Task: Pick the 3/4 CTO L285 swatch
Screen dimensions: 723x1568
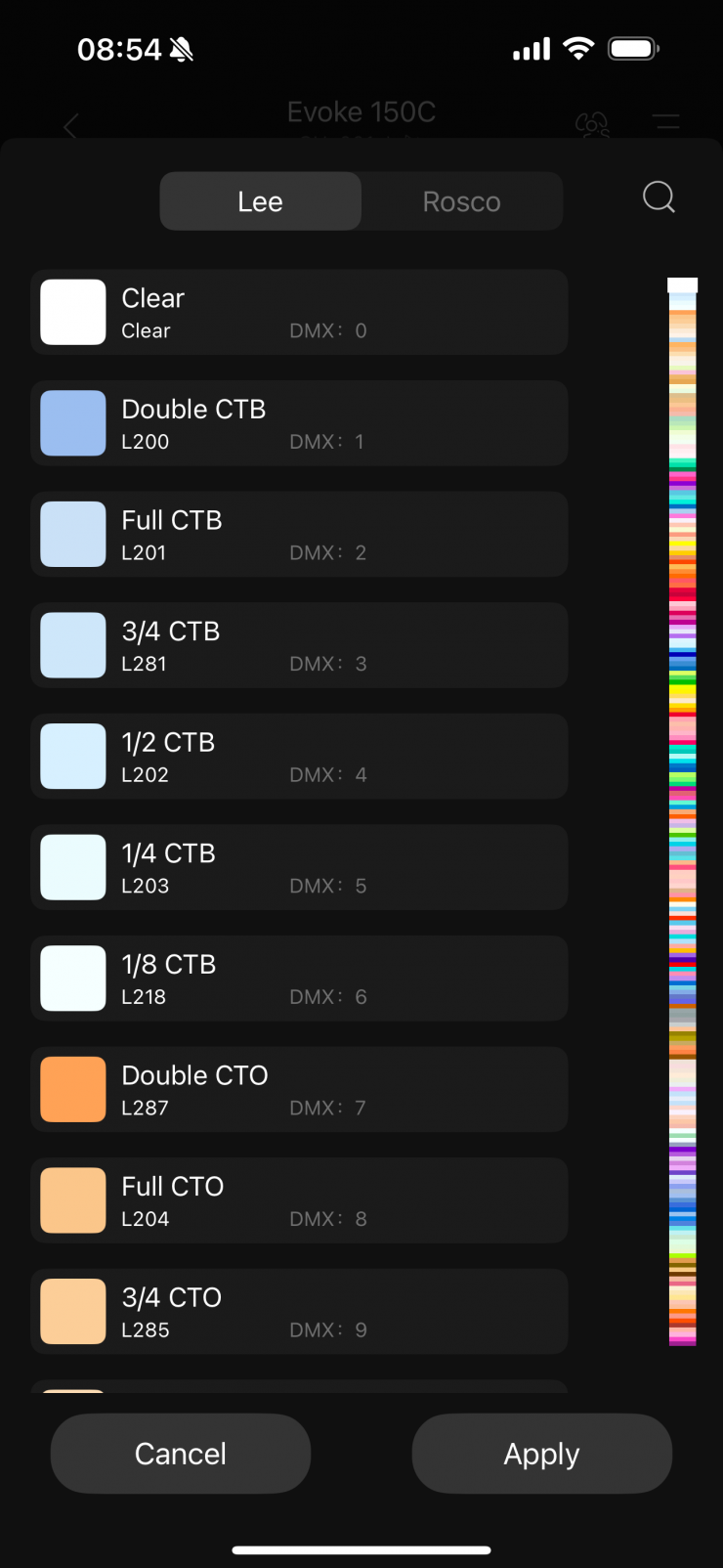Action: click(x=73, y=1311)
